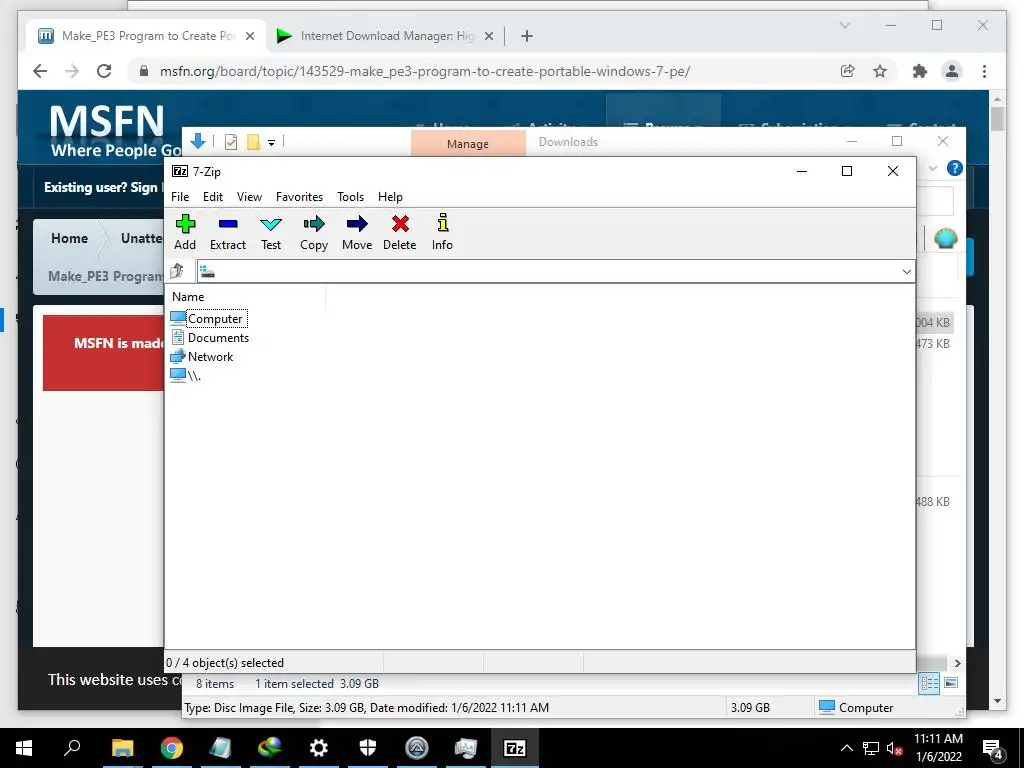The height and width of the screenshot is (768, 1024).
Task: Click the Properties checkmark icon in Explorer toolbar
Action: (x=231, y=142)
